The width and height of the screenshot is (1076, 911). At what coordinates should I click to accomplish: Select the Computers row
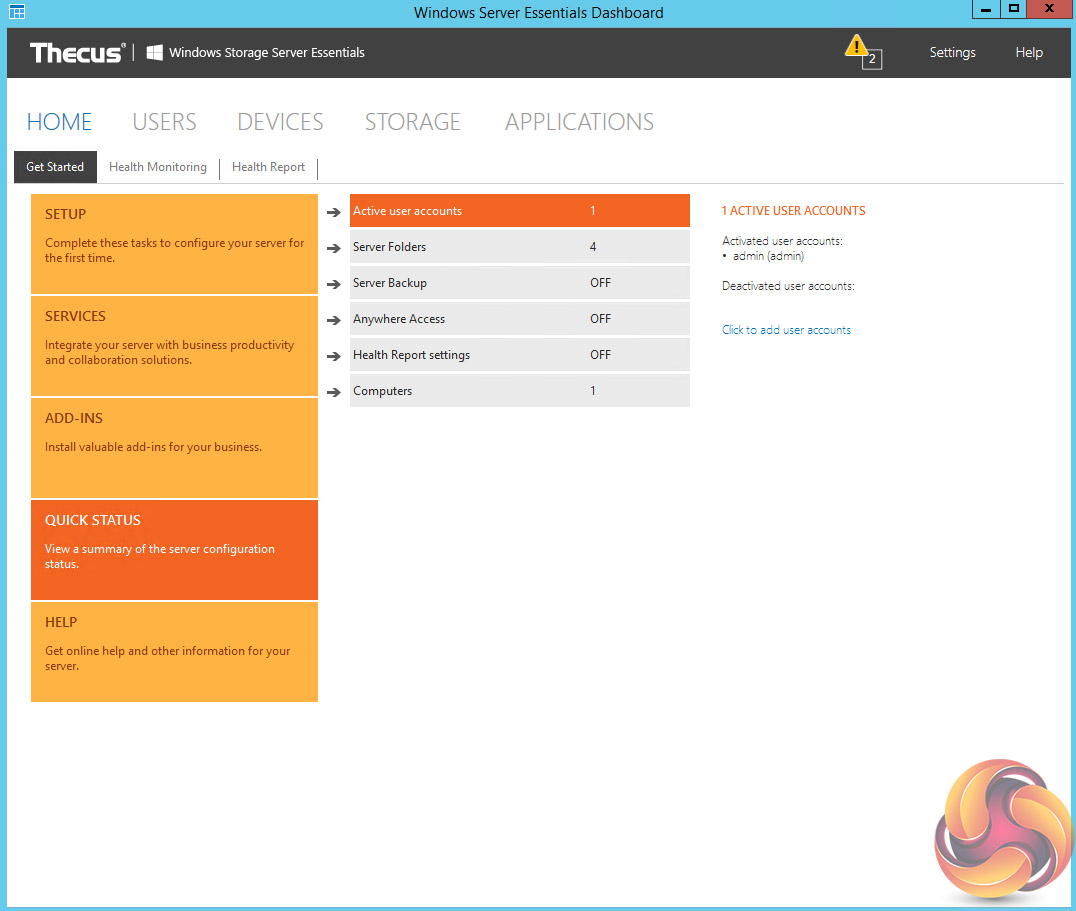tap(519, 390)
